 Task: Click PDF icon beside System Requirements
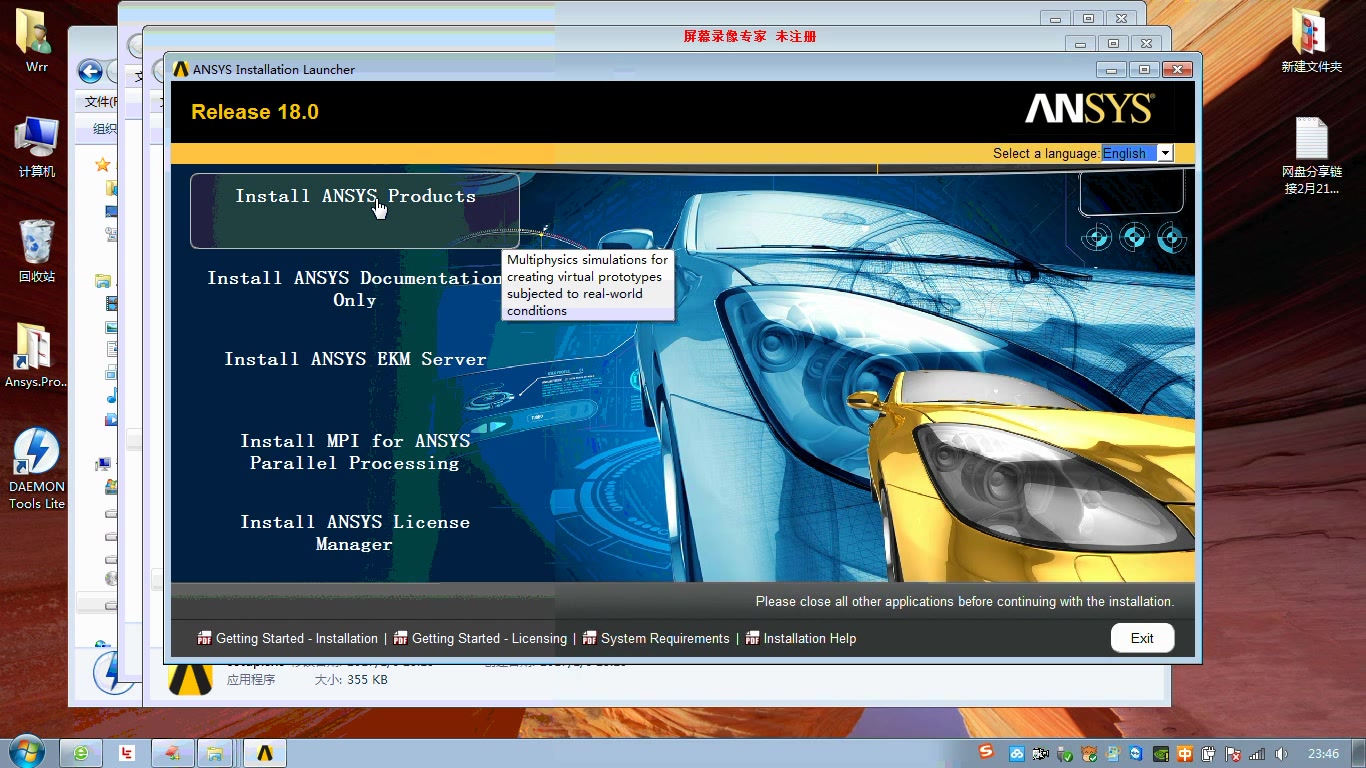point(590,638)
